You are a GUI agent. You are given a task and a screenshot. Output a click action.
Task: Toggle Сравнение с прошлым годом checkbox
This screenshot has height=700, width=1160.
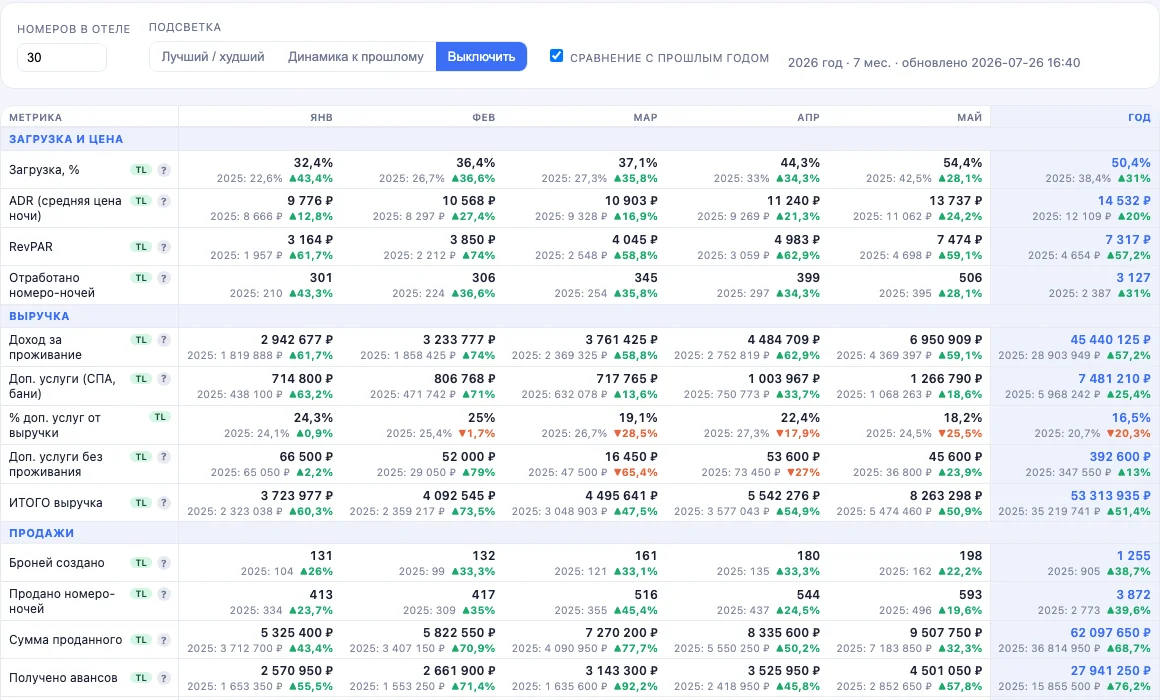click(x=556, y=55)
